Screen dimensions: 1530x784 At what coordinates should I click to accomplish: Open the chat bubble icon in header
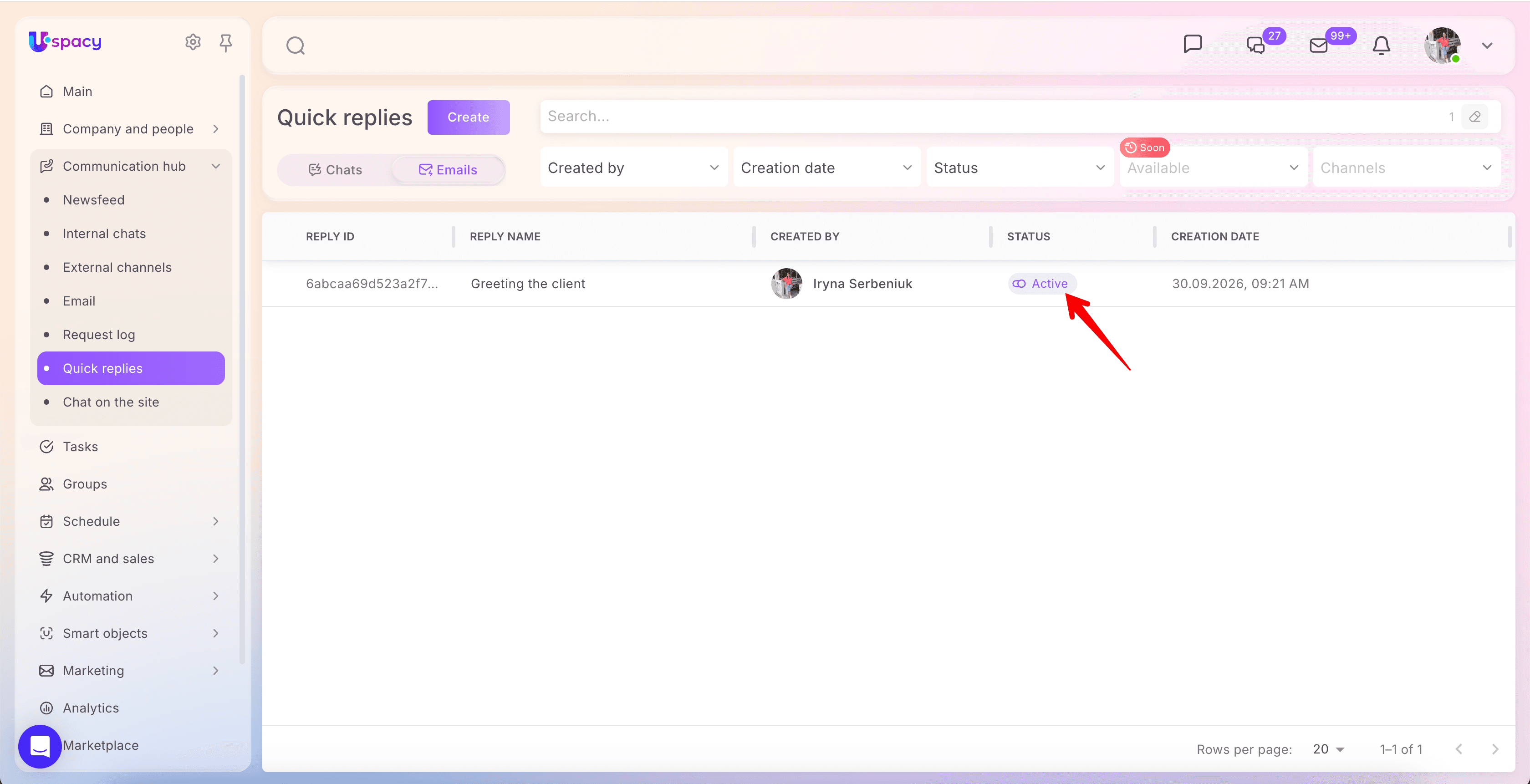coord(1193,45)
